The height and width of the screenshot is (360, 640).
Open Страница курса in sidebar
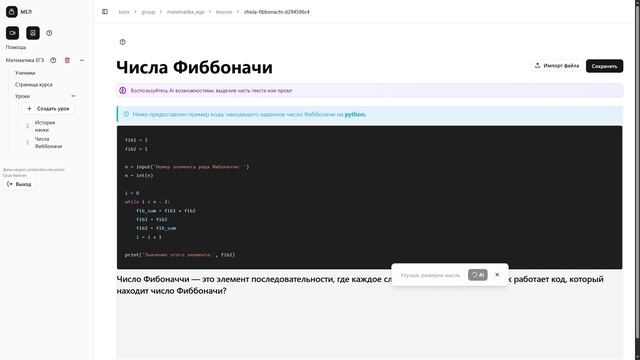click(34, 85)
